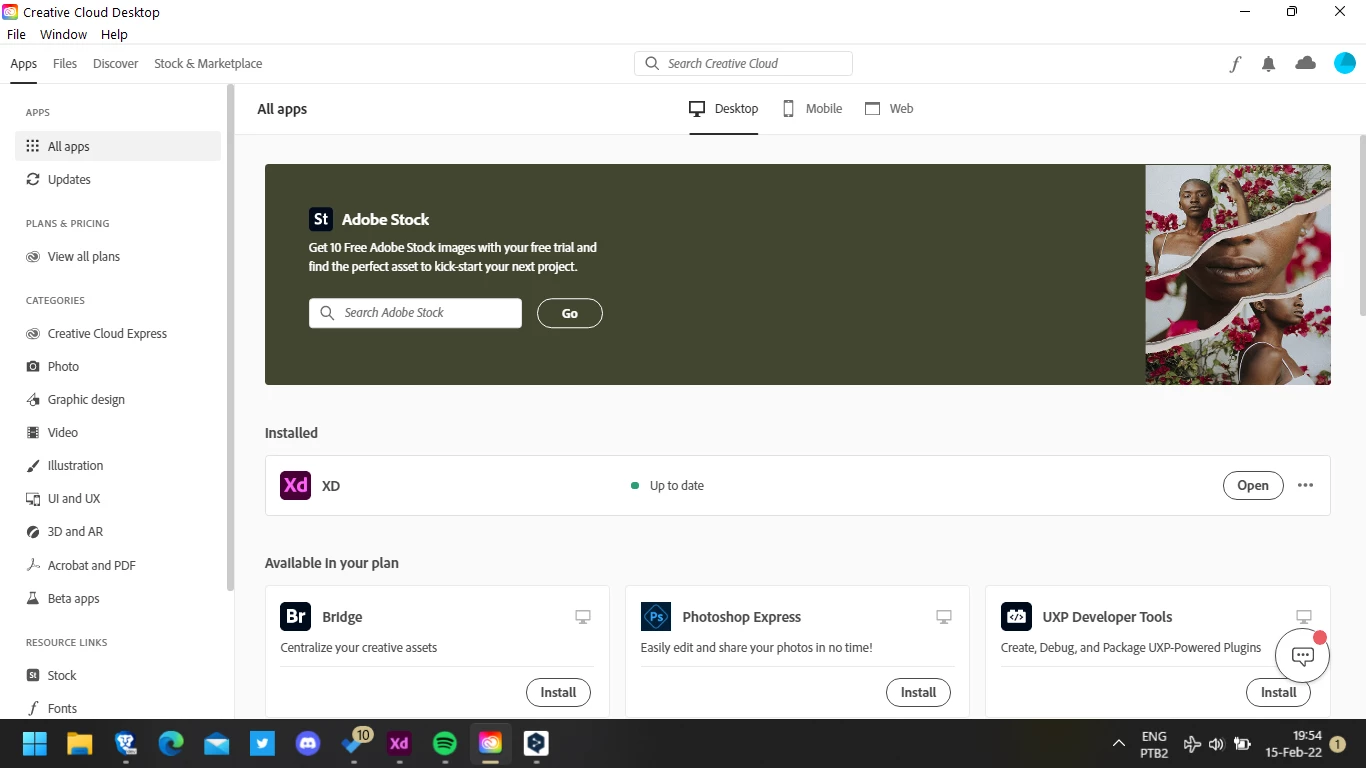This screenshot has height=768, width=1366.
Task: Install Photoshop Express
Action: 918,692
